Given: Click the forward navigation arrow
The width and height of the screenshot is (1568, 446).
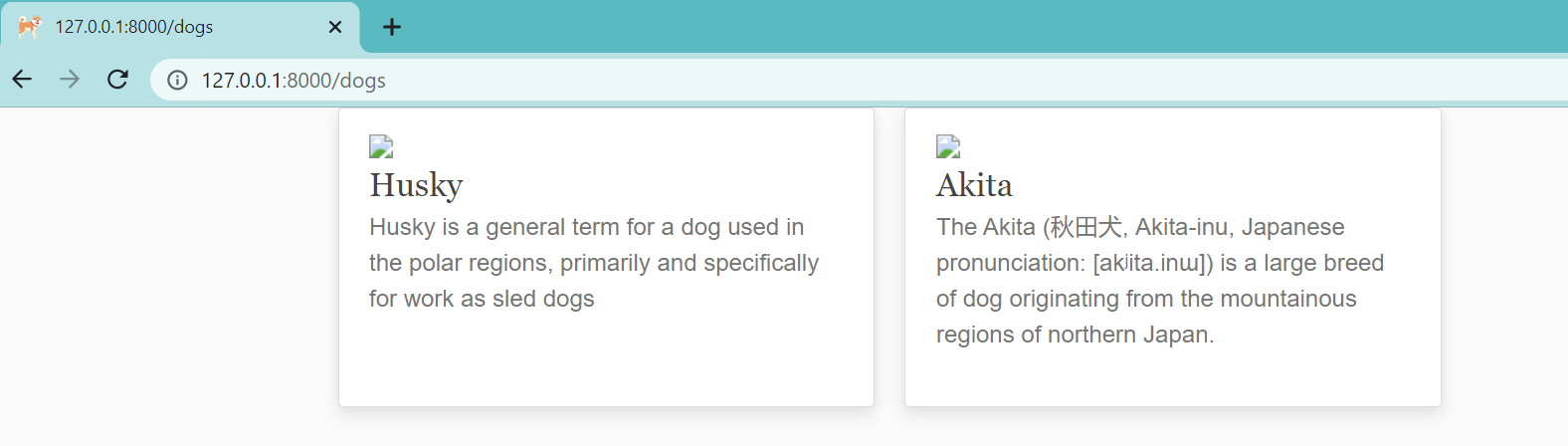Looking at the screenshot, I should click(70, 80).
